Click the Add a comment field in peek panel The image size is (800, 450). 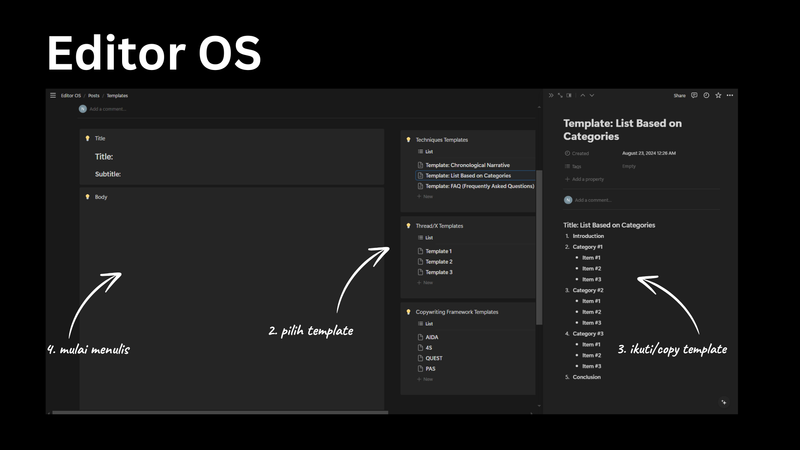(593, 200)
